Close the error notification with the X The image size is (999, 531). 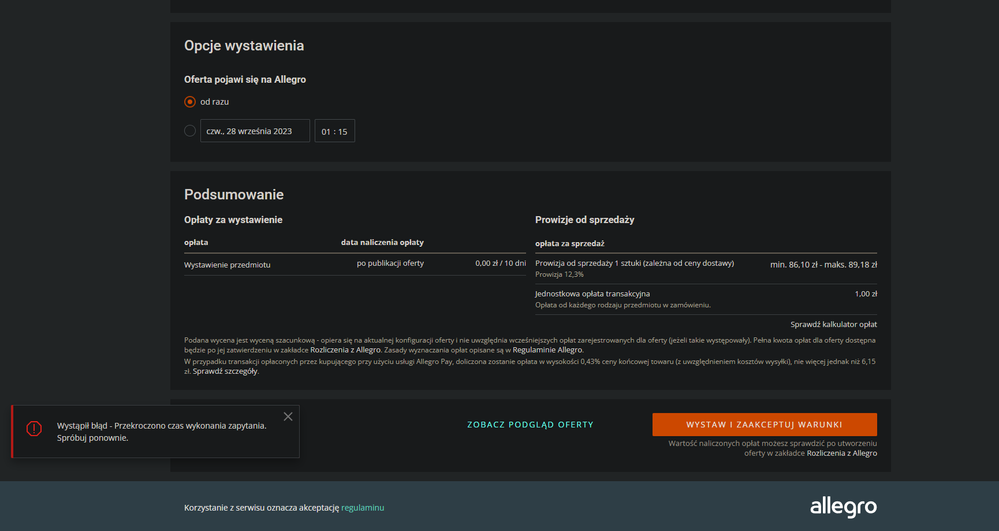(288, 417)
